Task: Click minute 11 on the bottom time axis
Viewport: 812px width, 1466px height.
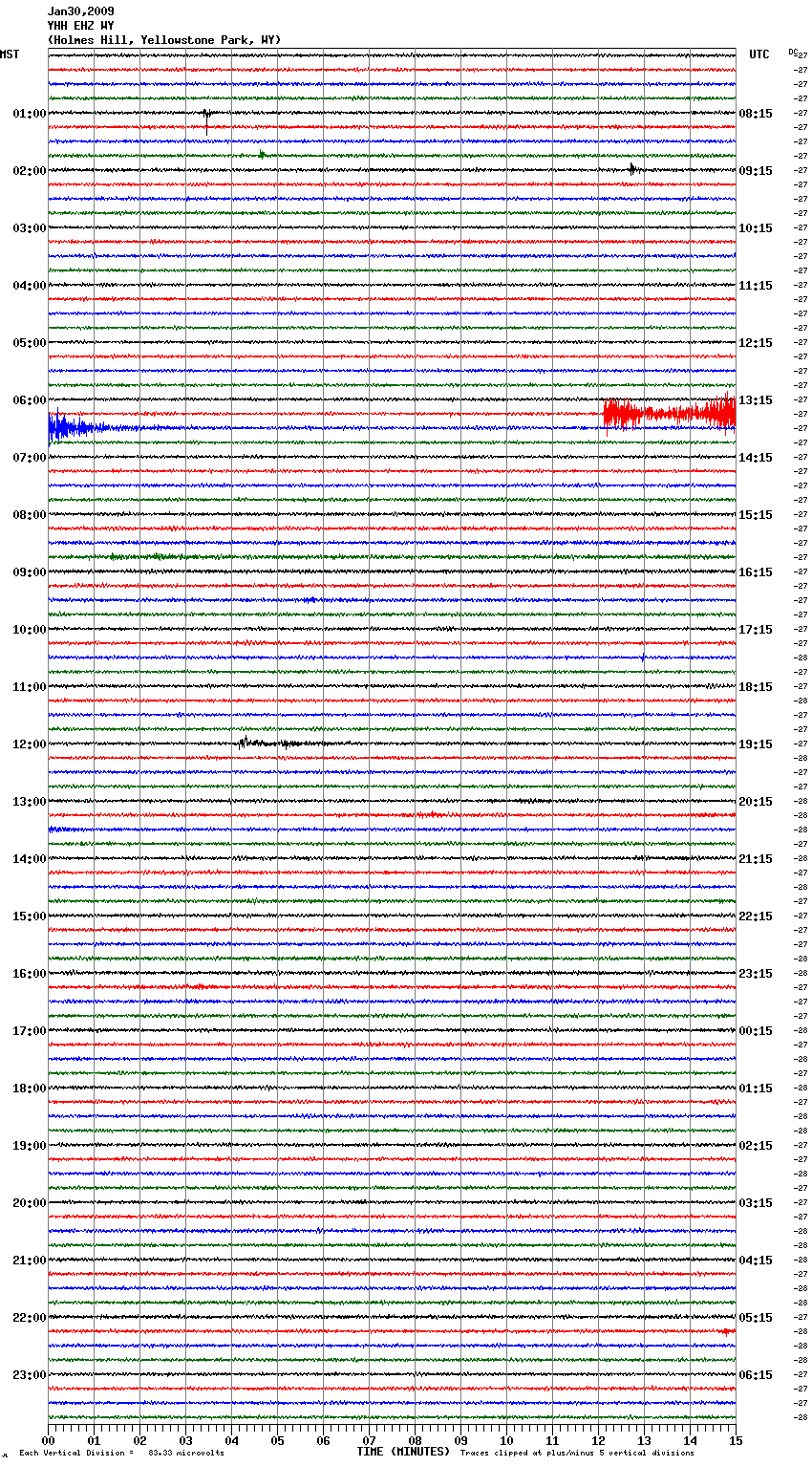Action: (552, 1441)
